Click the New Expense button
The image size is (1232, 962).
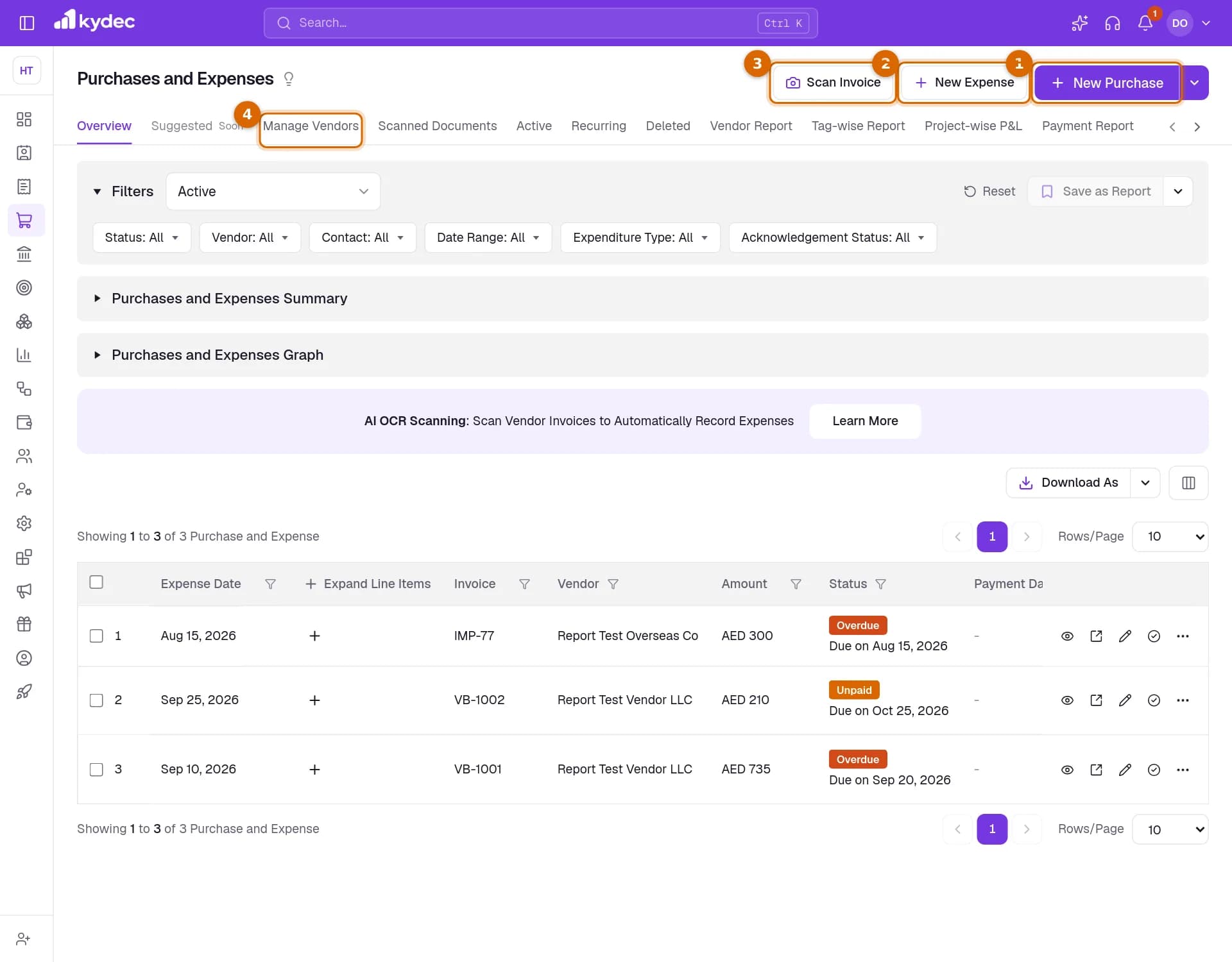964,83
